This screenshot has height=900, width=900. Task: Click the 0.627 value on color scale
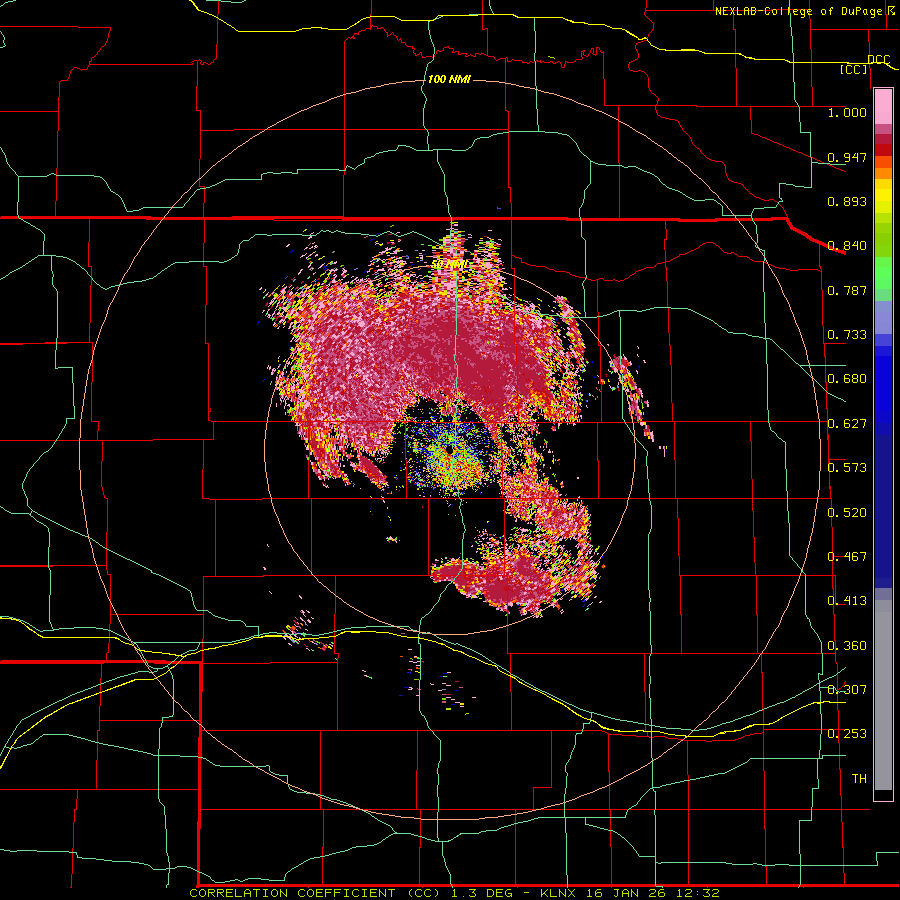tap(847, 424)
